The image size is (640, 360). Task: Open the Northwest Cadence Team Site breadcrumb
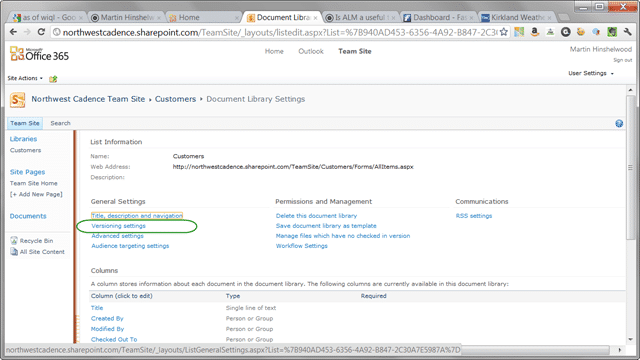click(x=88, y=99)
